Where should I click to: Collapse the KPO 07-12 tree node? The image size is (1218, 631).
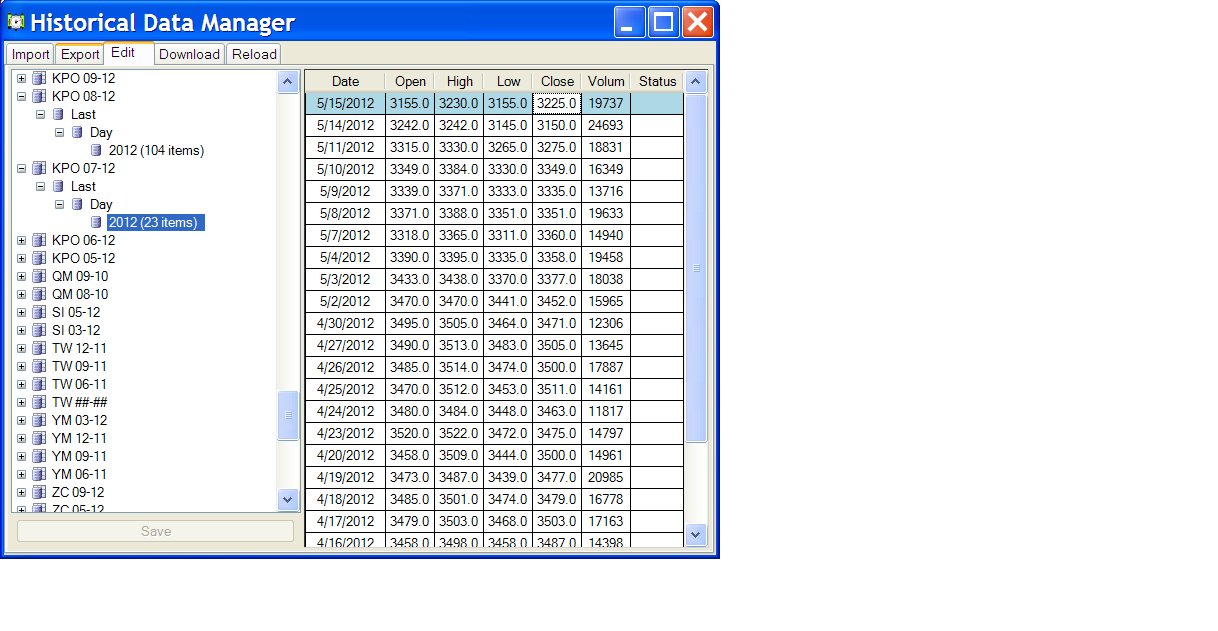(22, 168)
